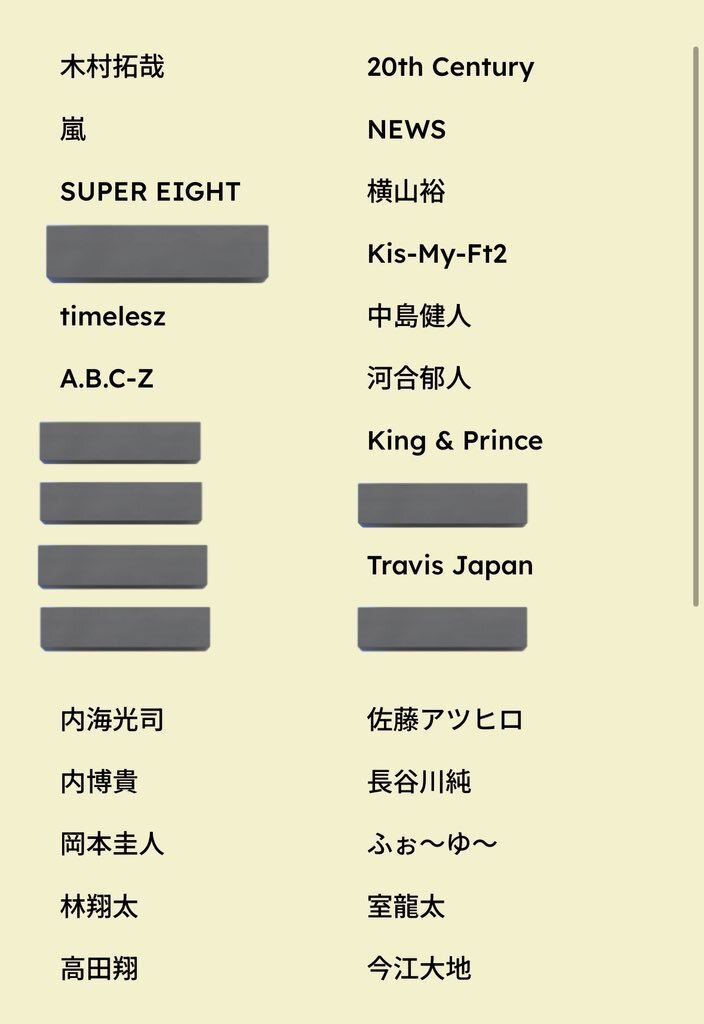The image size is (704, 1024).
Task: Select King & Prince
Action: click(455, 441)
